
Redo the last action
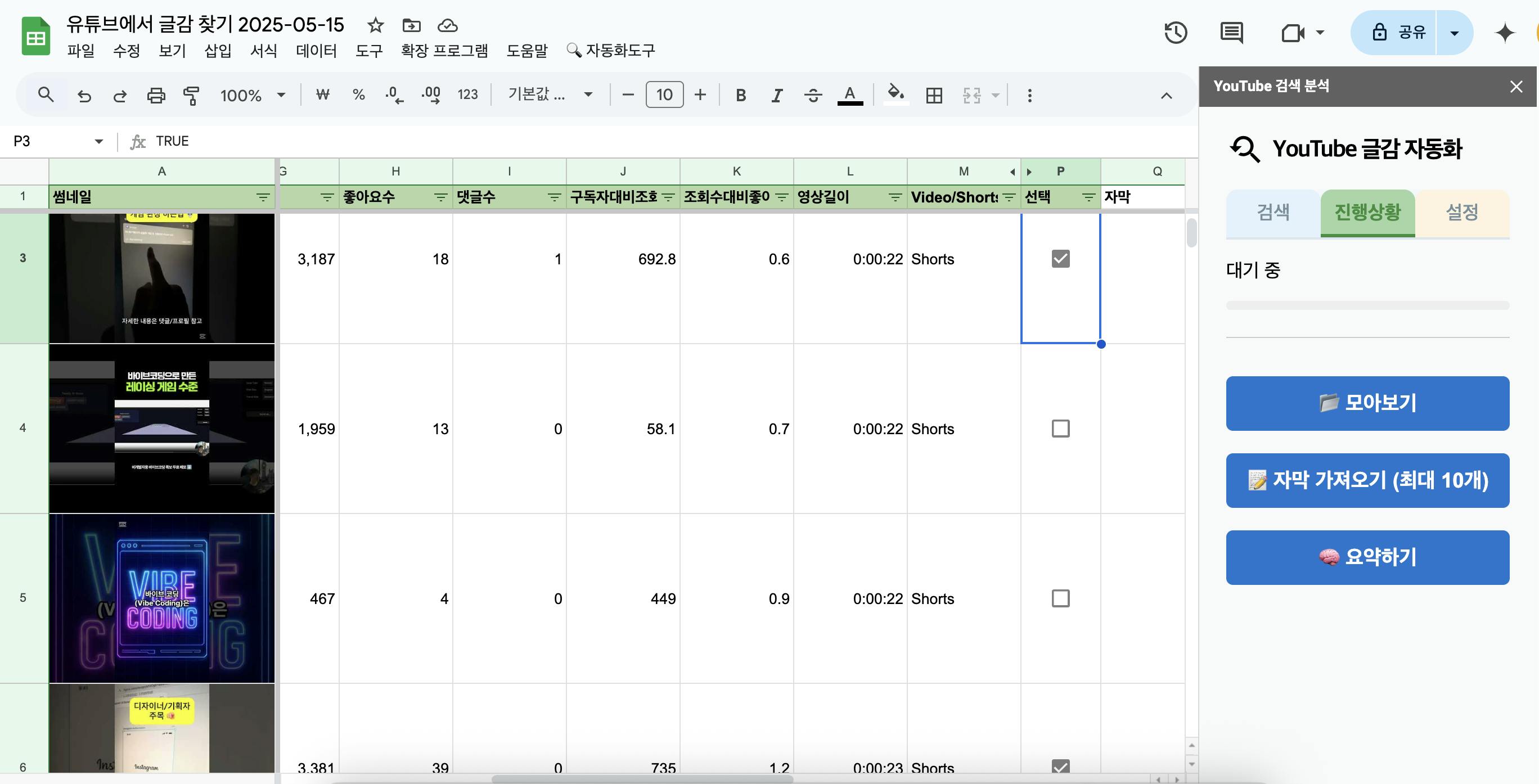click(120, 95)
